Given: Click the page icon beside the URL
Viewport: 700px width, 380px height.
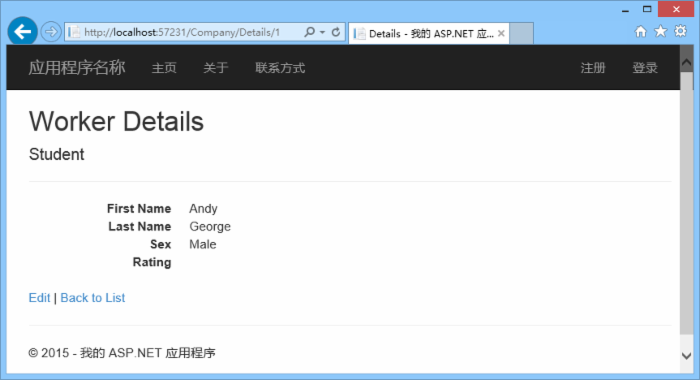Looking at the screenshot, I should [74, 32].
